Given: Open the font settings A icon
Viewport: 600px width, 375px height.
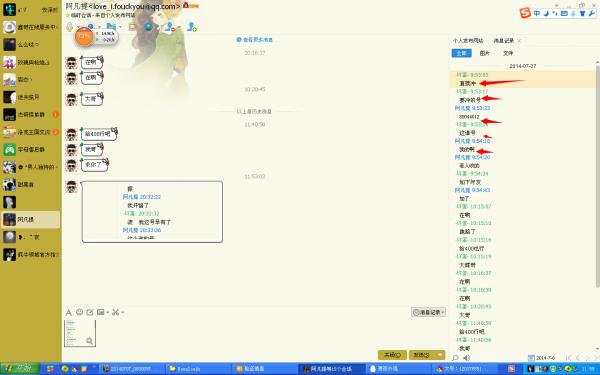Looking at the screenshot, I should (68, 312).
